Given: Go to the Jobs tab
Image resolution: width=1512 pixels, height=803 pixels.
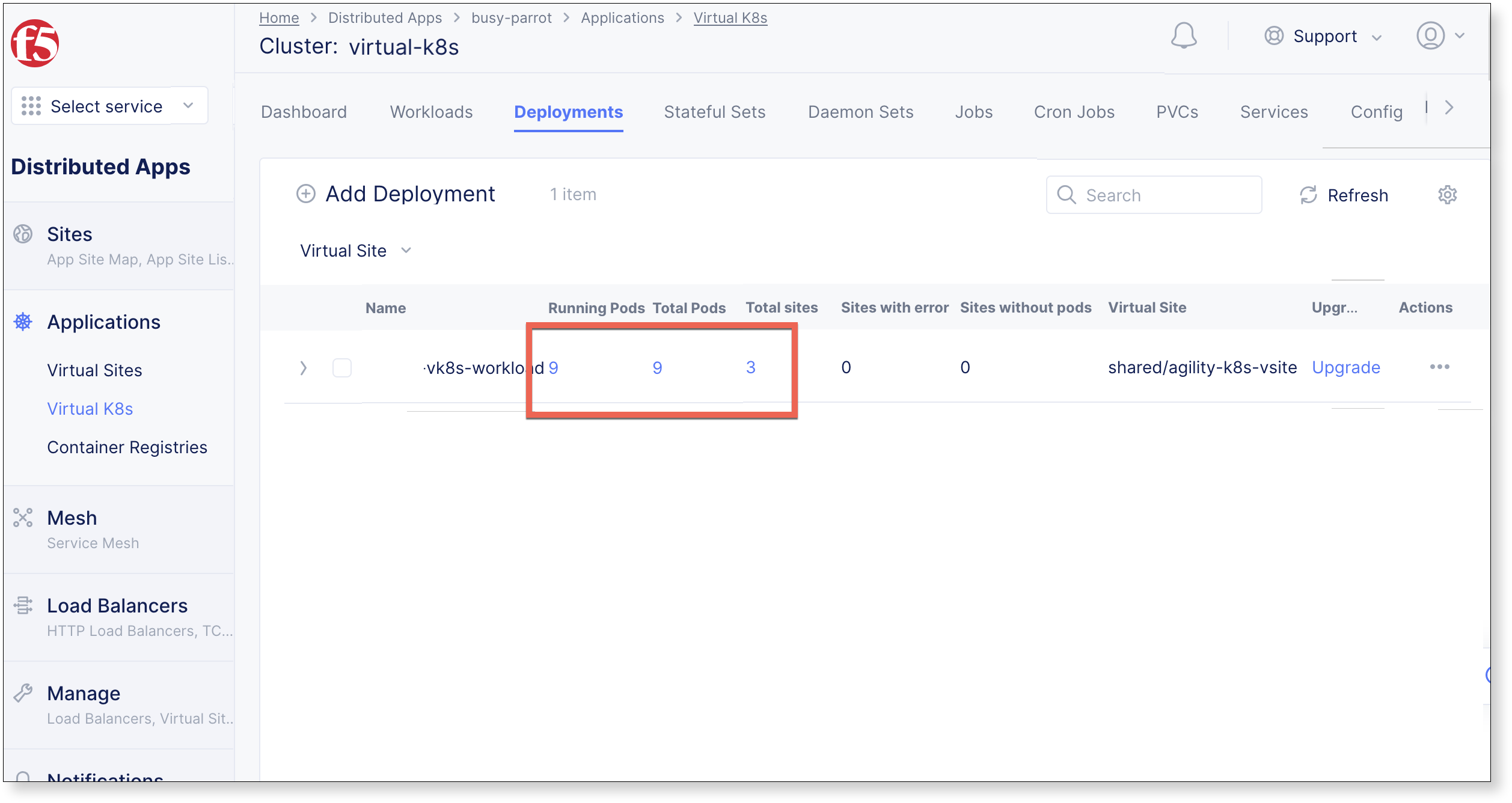Looking at the screenshot, I should click(974, 112).
